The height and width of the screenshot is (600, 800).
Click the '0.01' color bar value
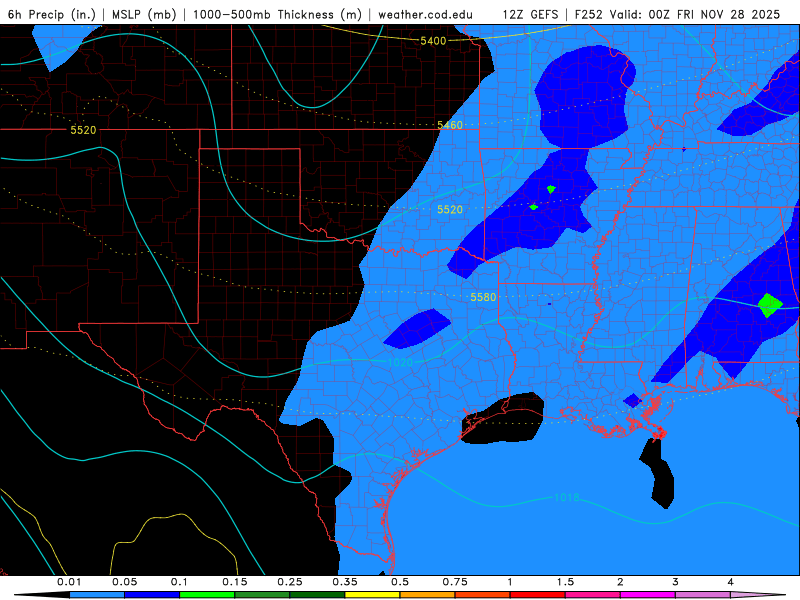pos(69,582)
